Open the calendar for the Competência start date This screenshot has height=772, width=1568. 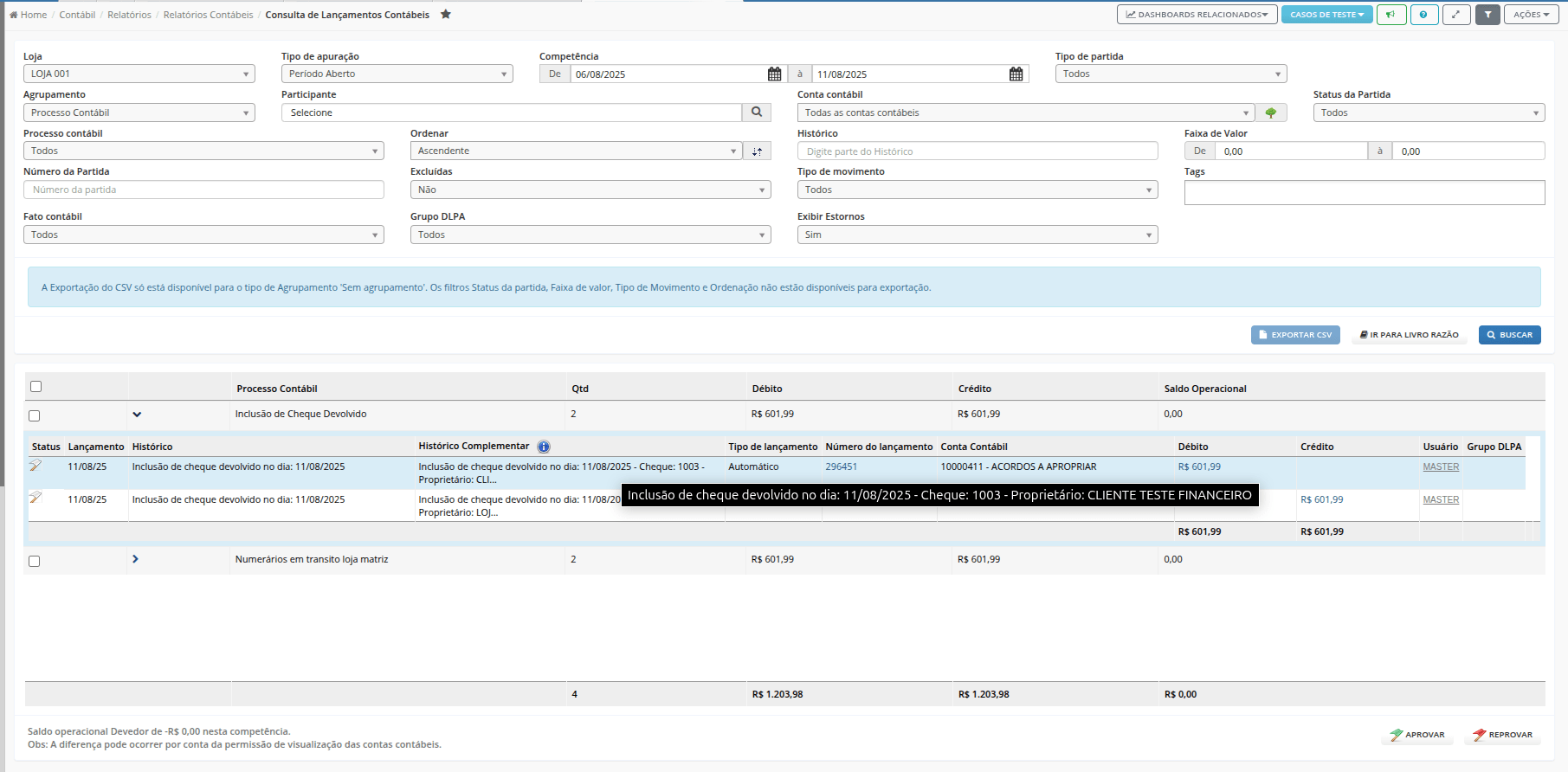pyautogui.click(x=774, y=74)
